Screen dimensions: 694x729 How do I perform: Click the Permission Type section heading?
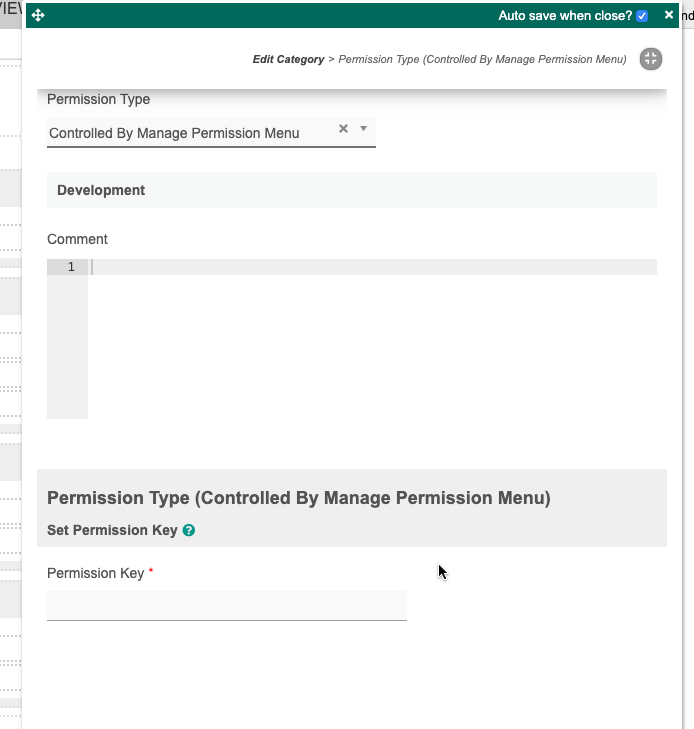(x=298, y=498)
